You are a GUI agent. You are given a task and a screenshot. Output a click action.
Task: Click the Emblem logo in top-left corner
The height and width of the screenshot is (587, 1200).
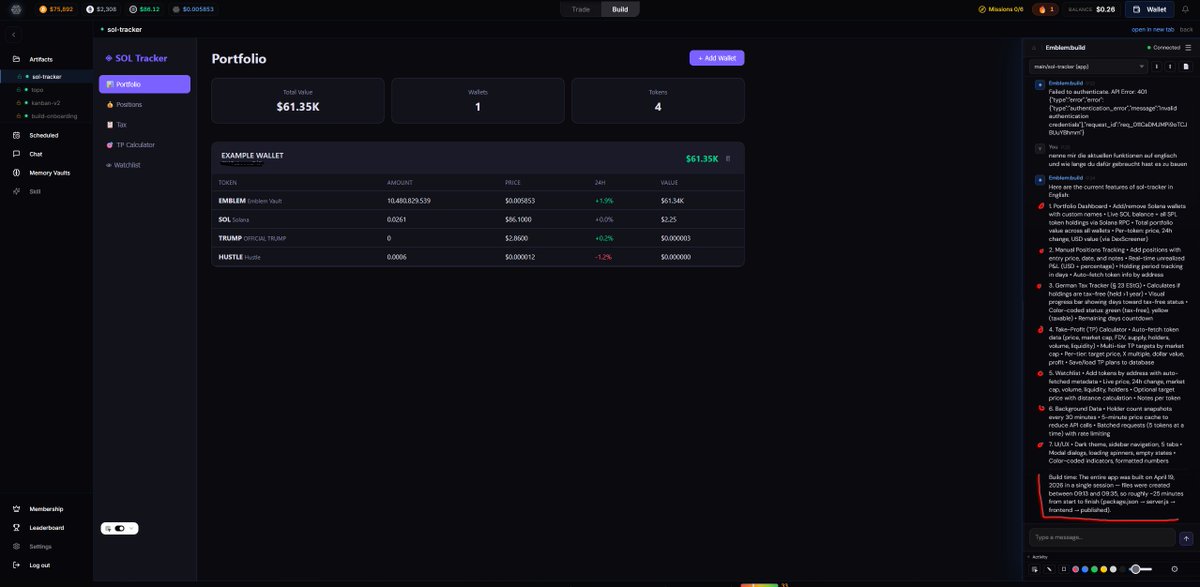(17, 9)
